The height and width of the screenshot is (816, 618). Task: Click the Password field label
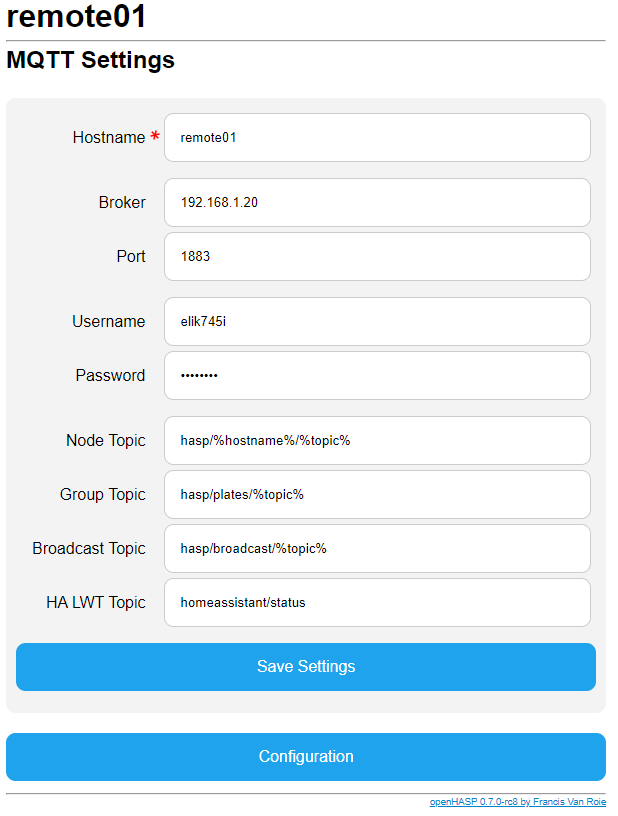click(x=110, y=375)
